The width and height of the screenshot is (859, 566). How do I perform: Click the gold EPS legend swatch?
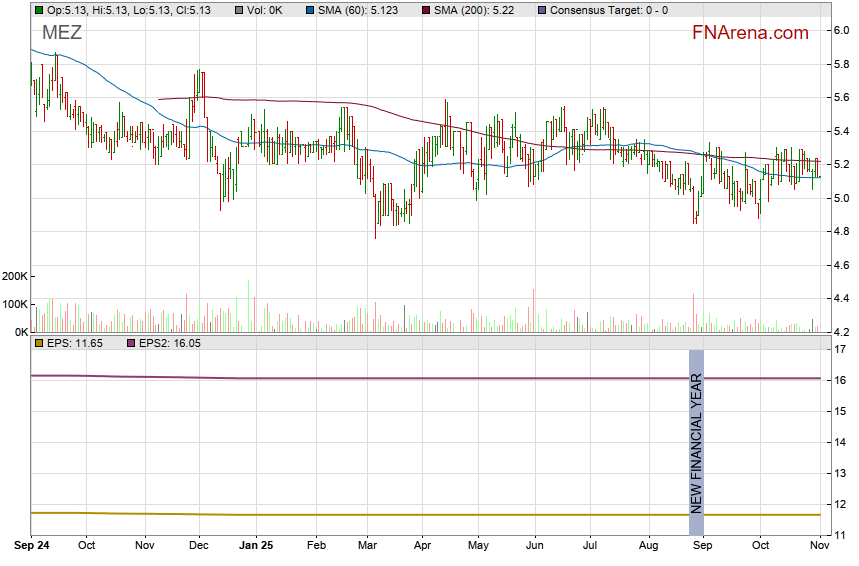pyautogui.click(x=39, y=343)
